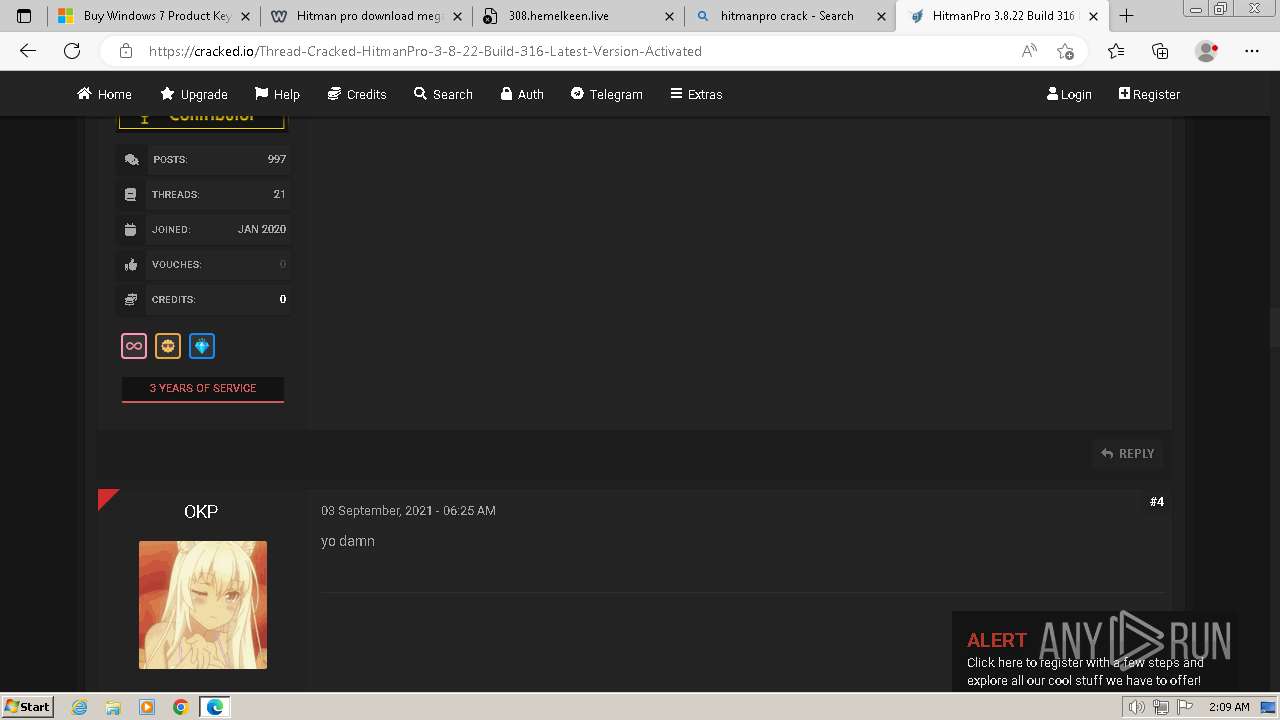Click the volume tray icon
This screenshot has height=720, width=1280.
point(1137,707)
